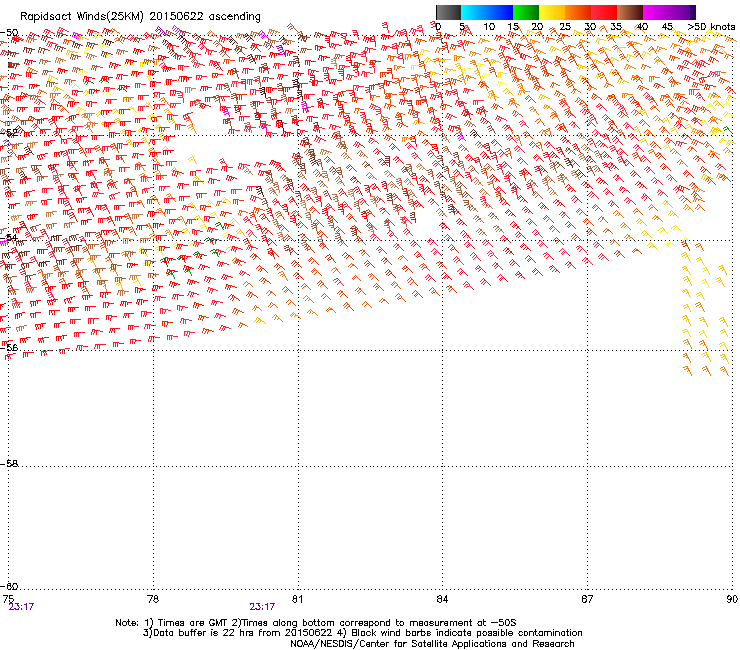The image size is (740, 650).
Task: Click the magenta-purple 40-50 knots legend swatch
Action: 669,12
